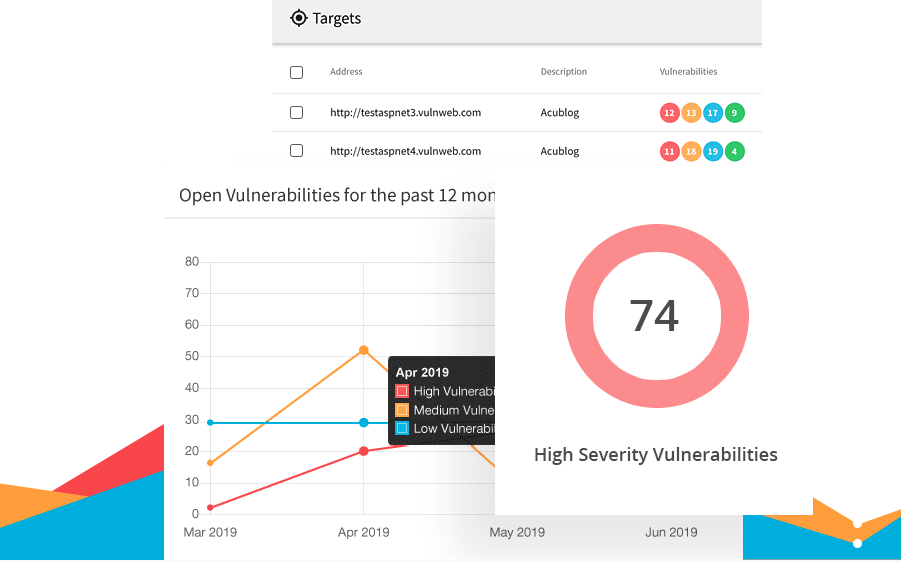Click orange badge 13 for testaspnet3

pyautogui.click(x=691, y=113)
